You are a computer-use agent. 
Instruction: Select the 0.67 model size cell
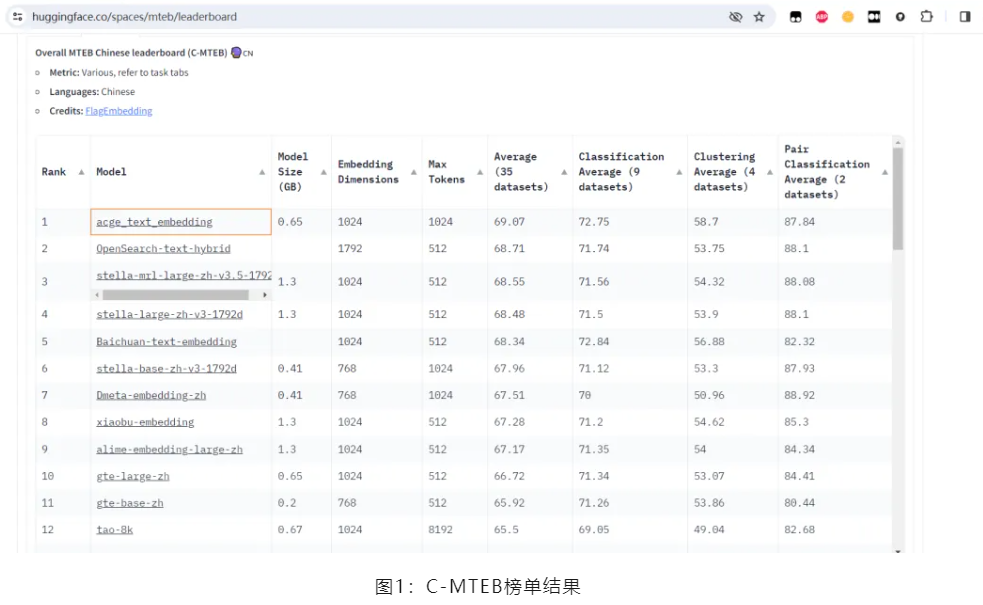click(x=290, y=530)
